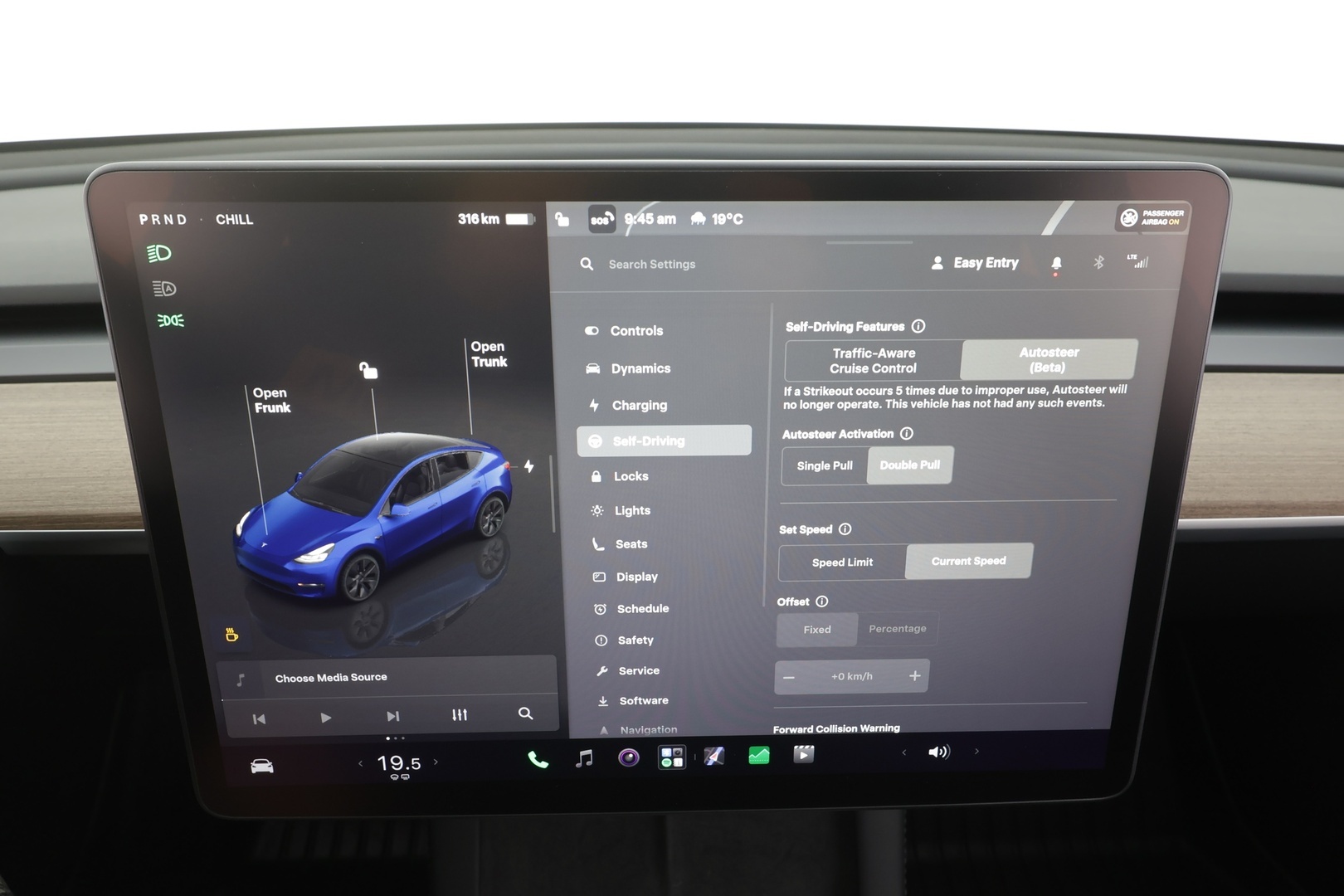Viewport: 1344px width, 896px height.
Task: Select Traffic-Aware Cruise Control option
Action: coord(874,360)
